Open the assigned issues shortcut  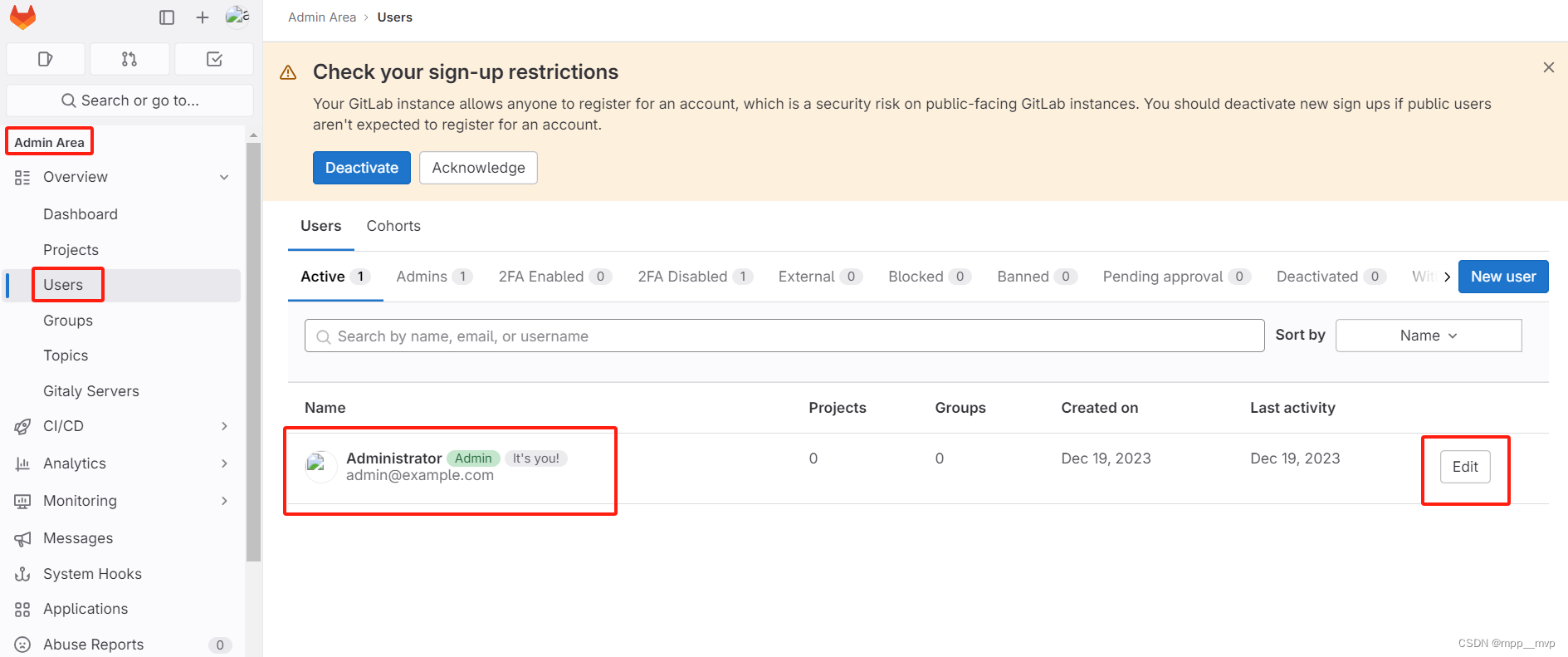pos(46,59)
